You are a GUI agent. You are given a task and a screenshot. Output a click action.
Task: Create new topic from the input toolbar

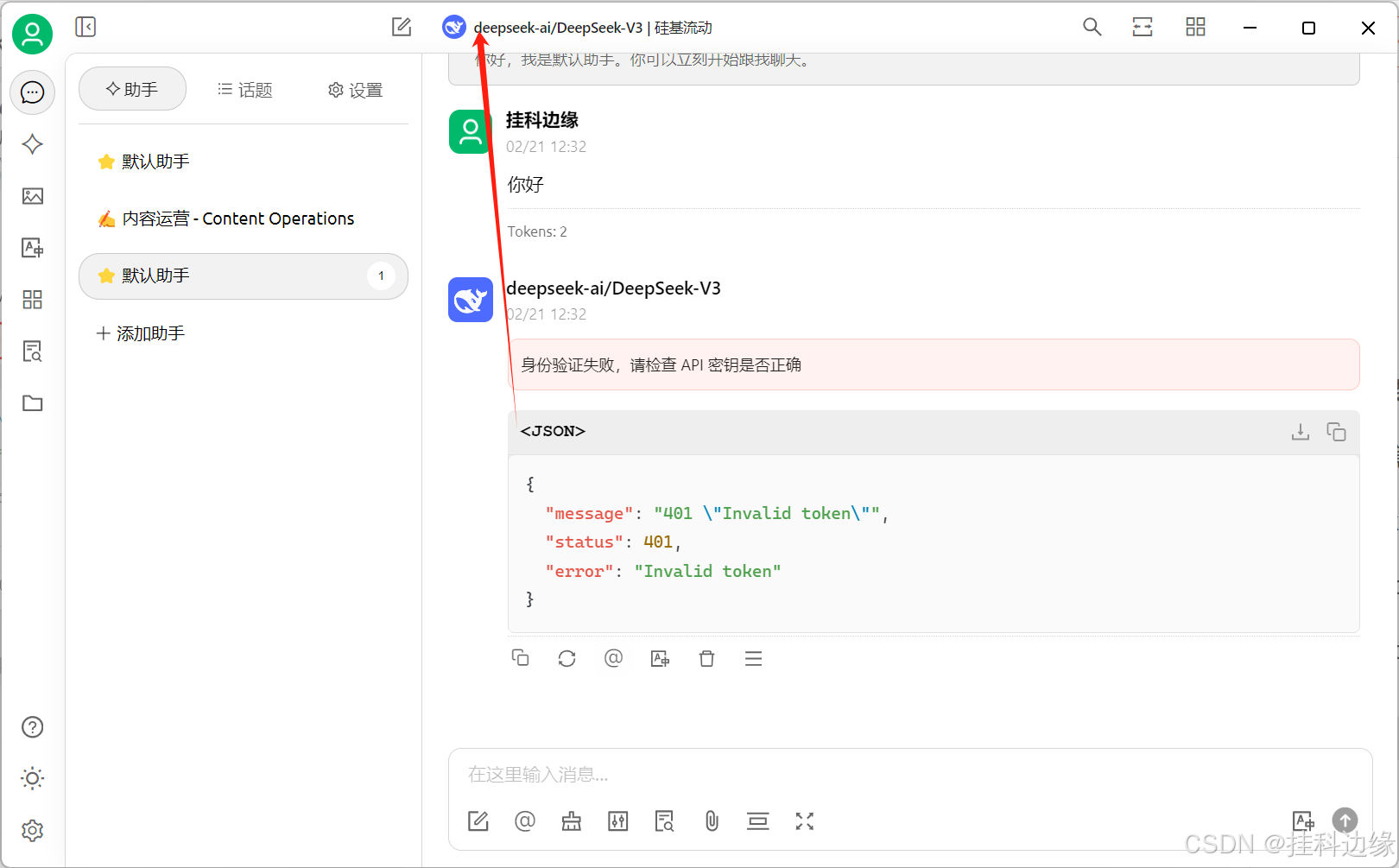coord(478,821)
